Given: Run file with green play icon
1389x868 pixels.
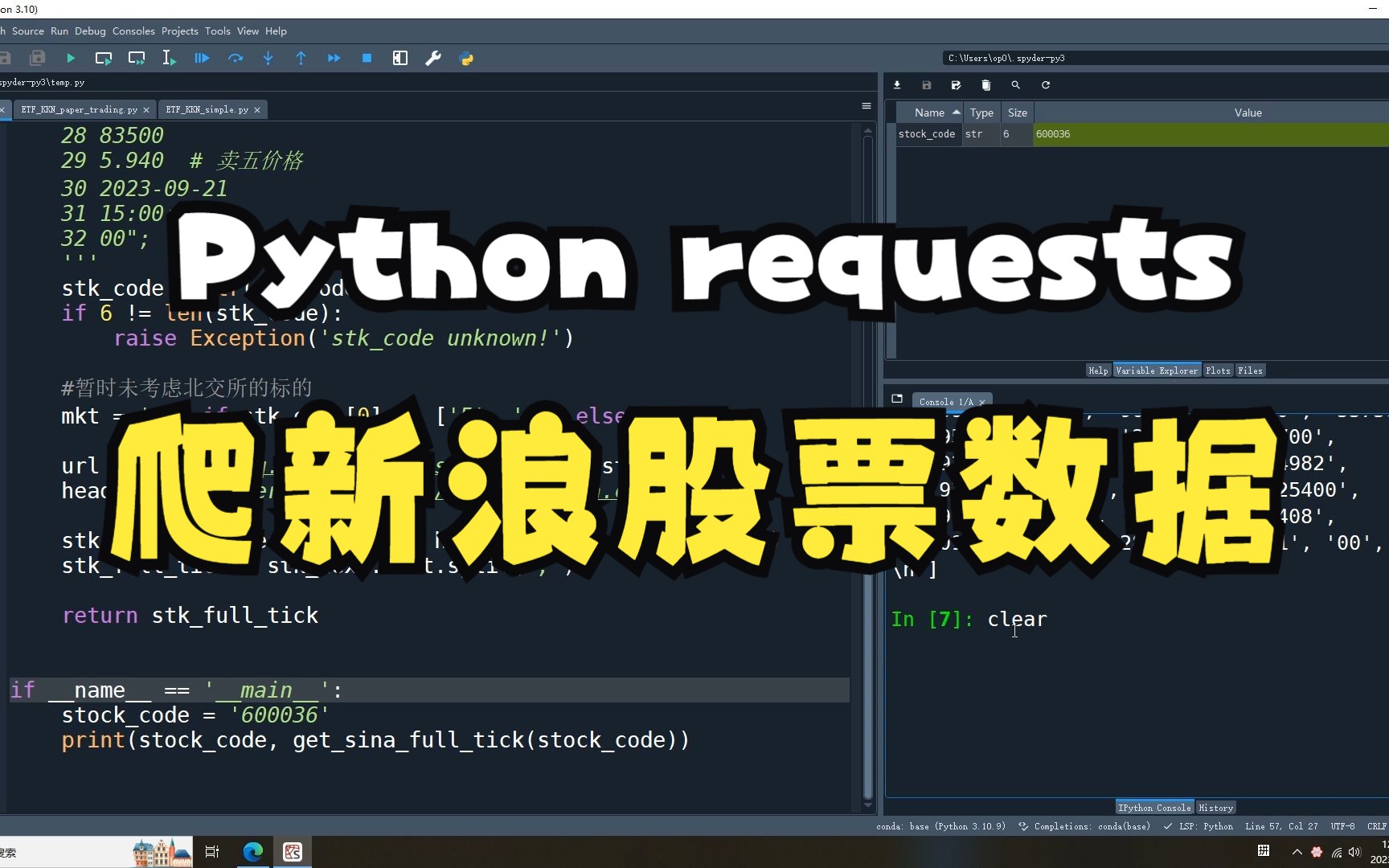Looking at the screenshot, I should click(x=71, y=58).
